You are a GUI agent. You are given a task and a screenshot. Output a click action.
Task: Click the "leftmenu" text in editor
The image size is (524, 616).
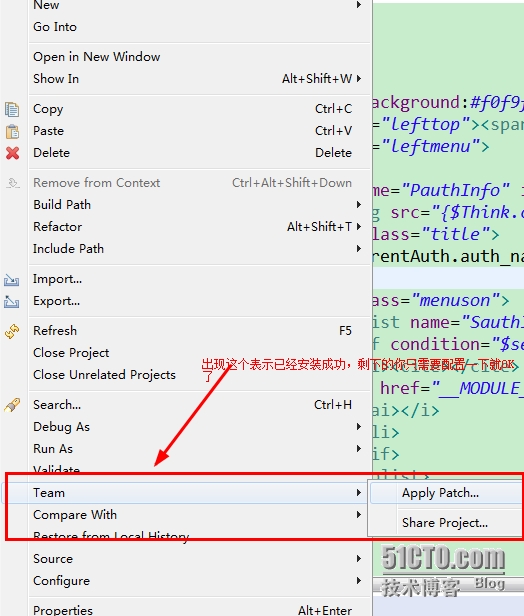431,147
